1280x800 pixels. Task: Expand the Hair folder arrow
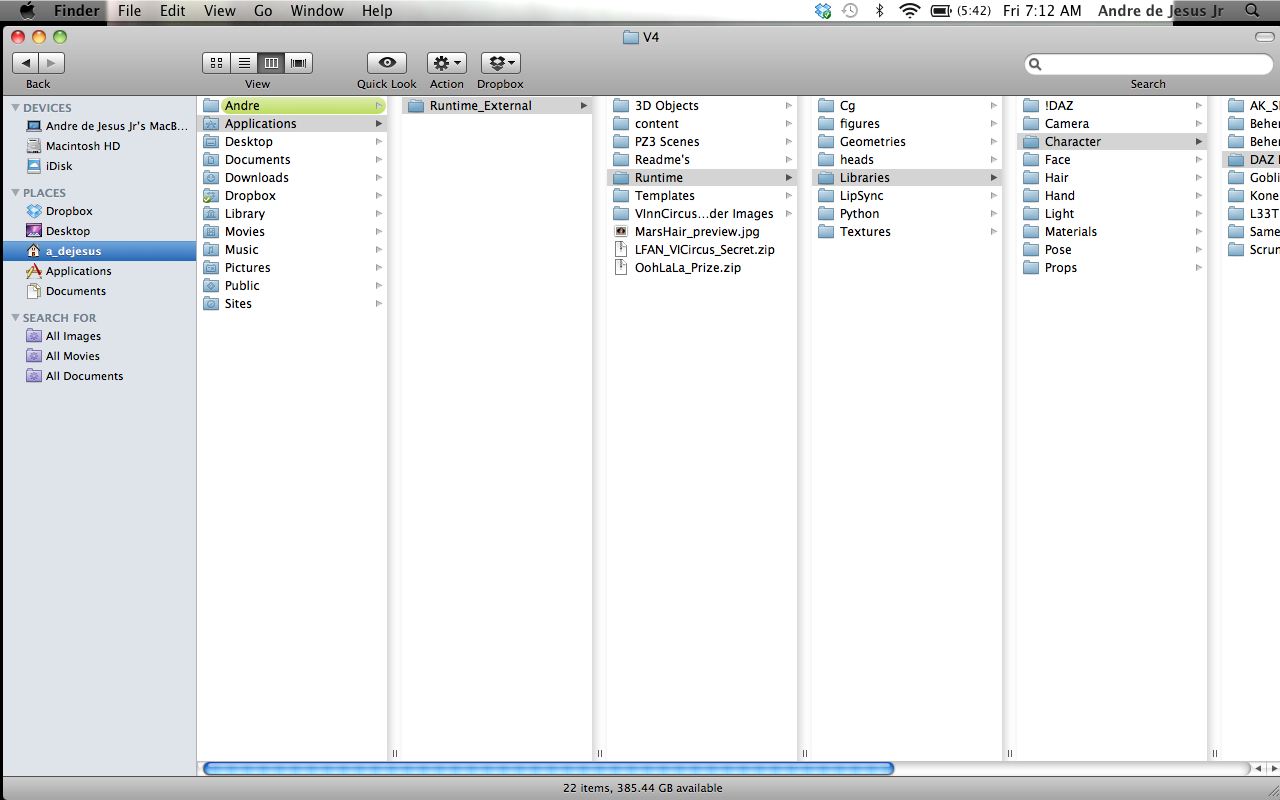(x=1199, y=178)
